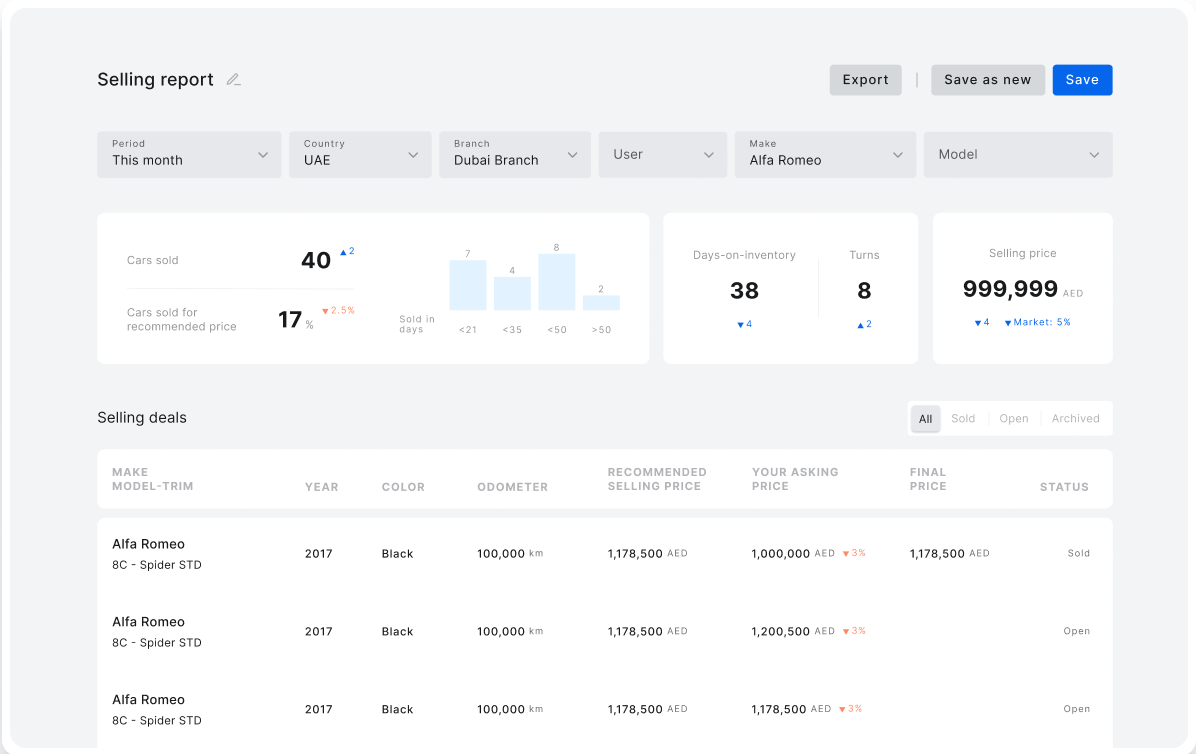Image resolution: width=1196 pixels, height=754 pixels.
Task: Click the Save as new button
Action: [987, 80]
